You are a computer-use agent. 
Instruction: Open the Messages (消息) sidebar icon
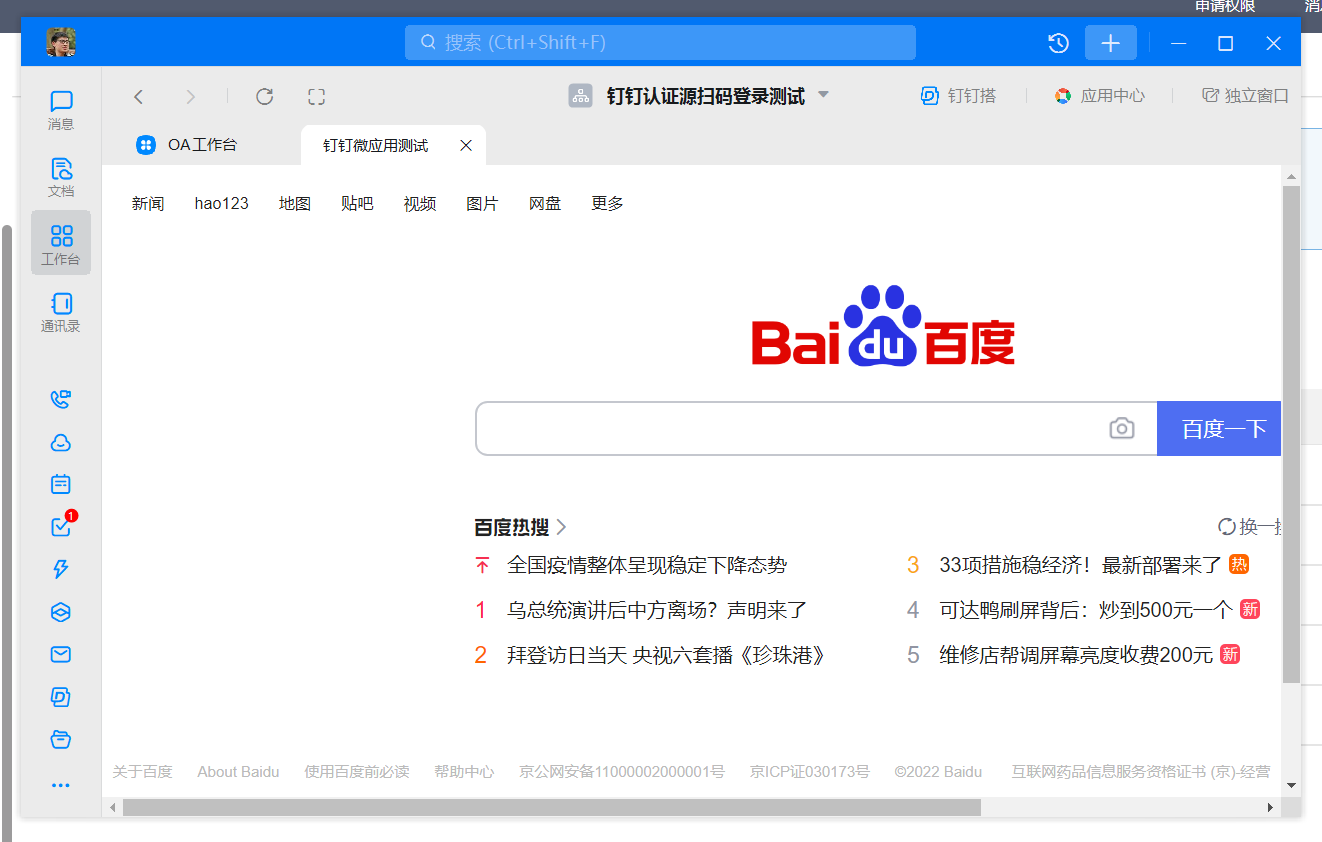(x=61, y=109)
